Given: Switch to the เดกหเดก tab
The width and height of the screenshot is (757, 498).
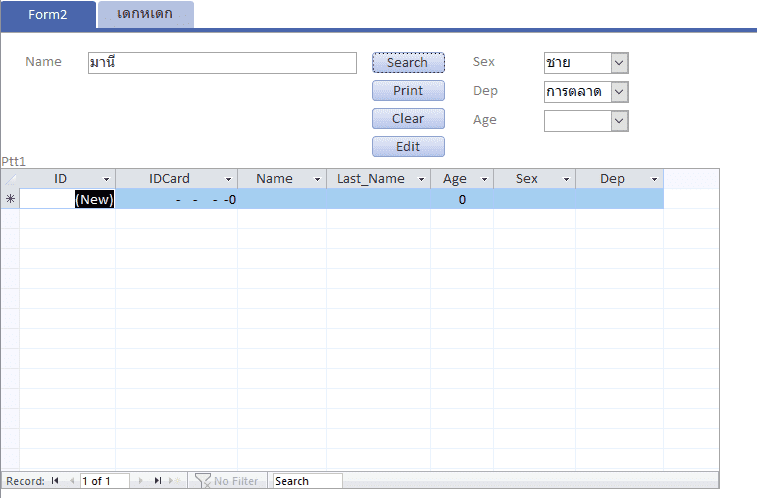Looking at the screenshot, I should (x=145, y=14).
